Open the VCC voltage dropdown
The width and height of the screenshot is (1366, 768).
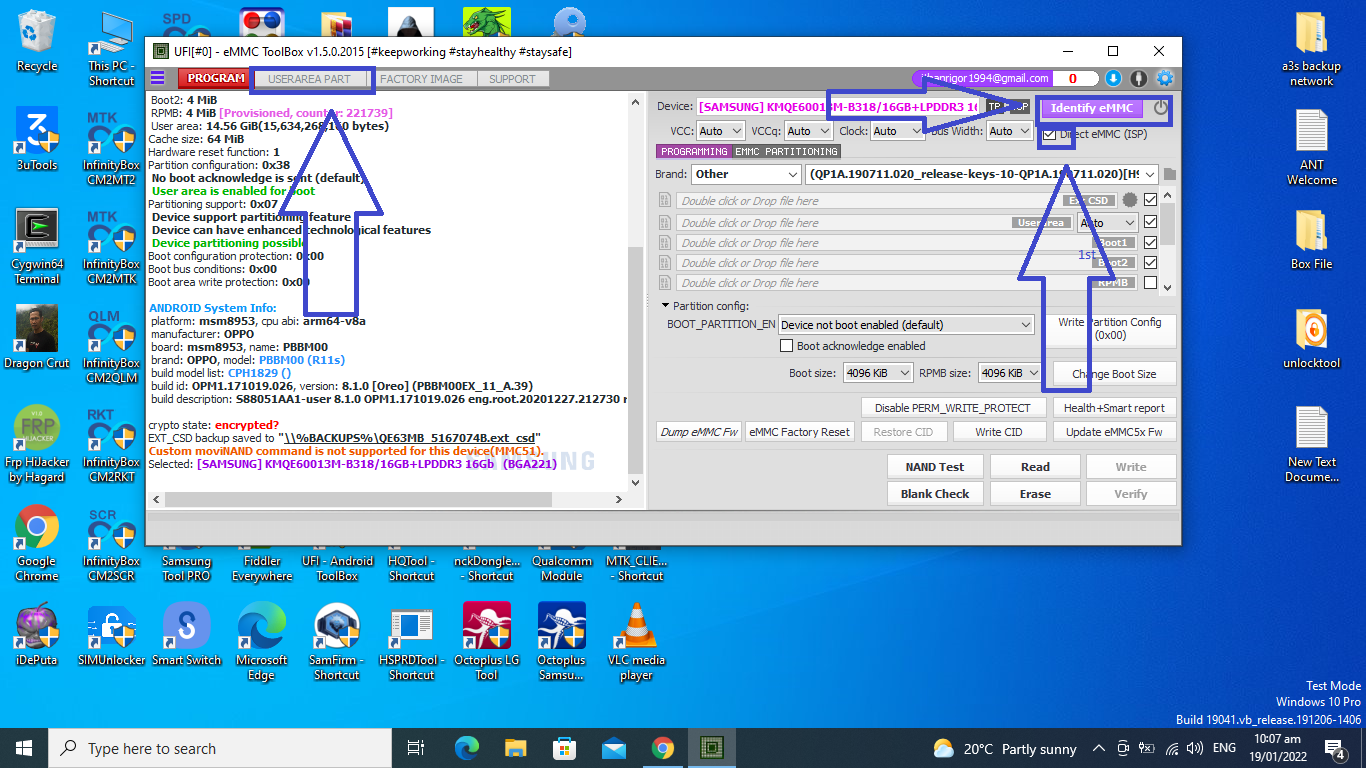click(719, 131)
